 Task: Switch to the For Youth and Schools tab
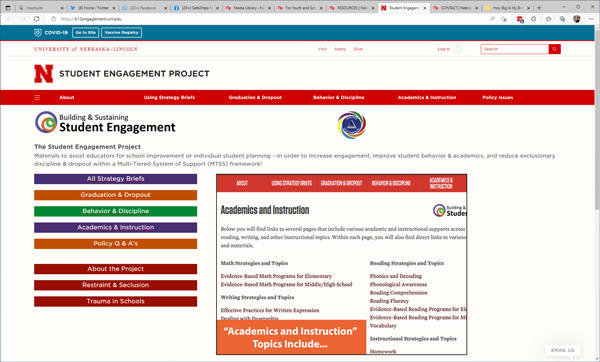(x=299, y=8)
